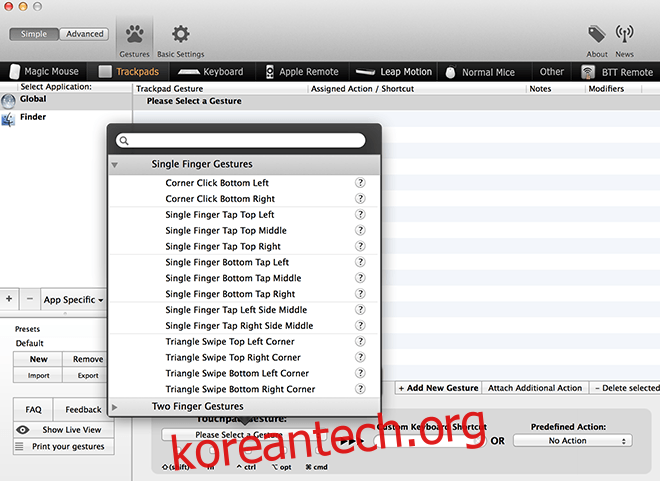This screenshot has height=481, width=660.
Task: Show help for Single Finger Bottom Tap Middle
Action: point(360,278)
